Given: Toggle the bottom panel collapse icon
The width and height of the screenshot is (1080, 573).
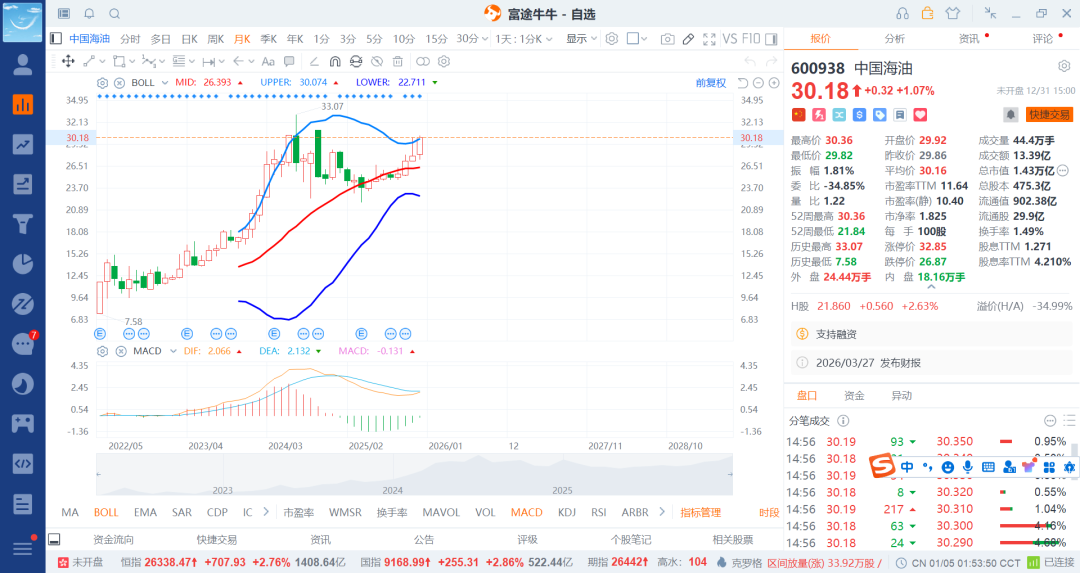Looking at the screenshot, I should pyautogui.click(x=54, y=539).
